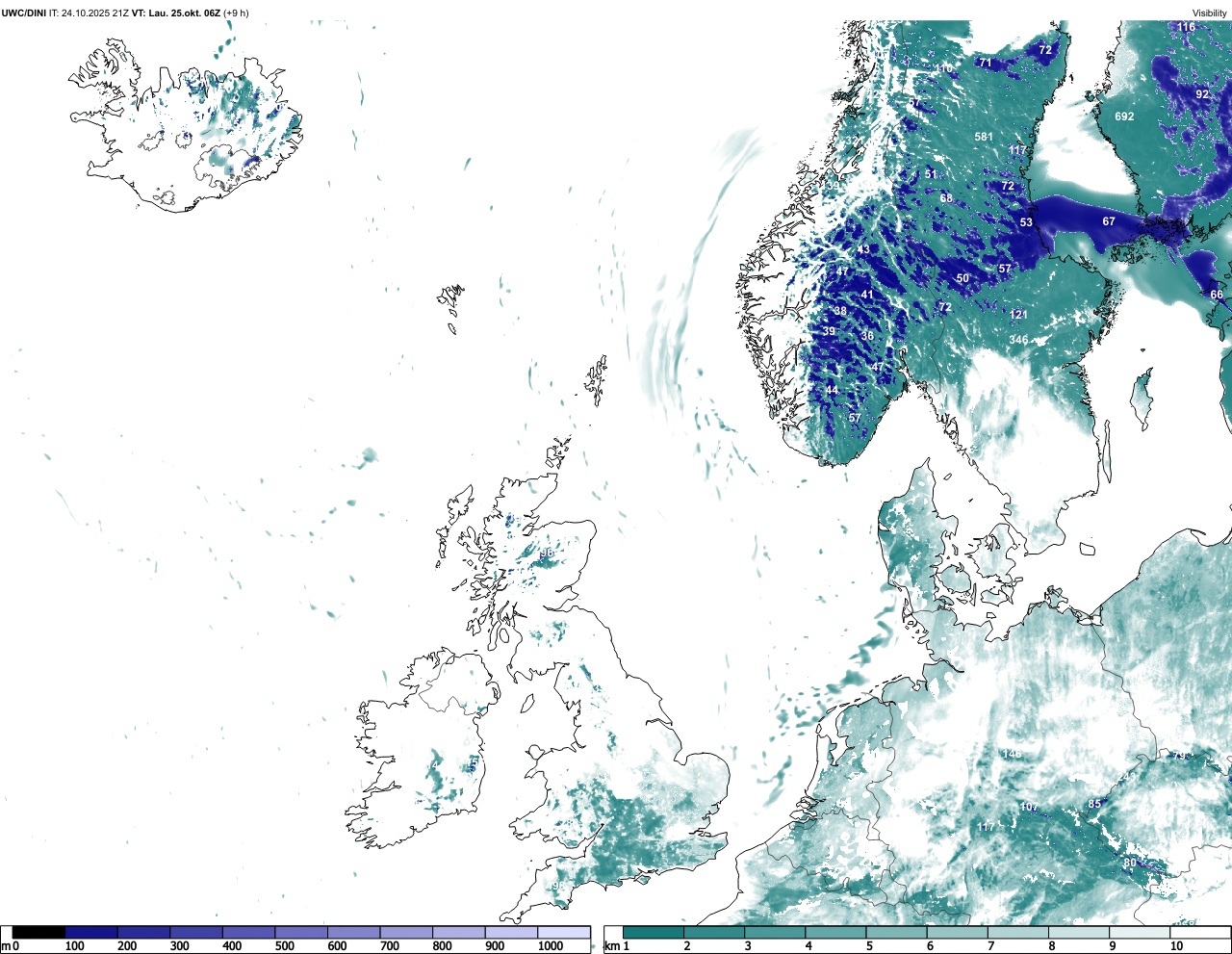The width and height of the screenshot is (1232, 954).
Task: Click the '50' value over central Sweden
Action: 962,278
